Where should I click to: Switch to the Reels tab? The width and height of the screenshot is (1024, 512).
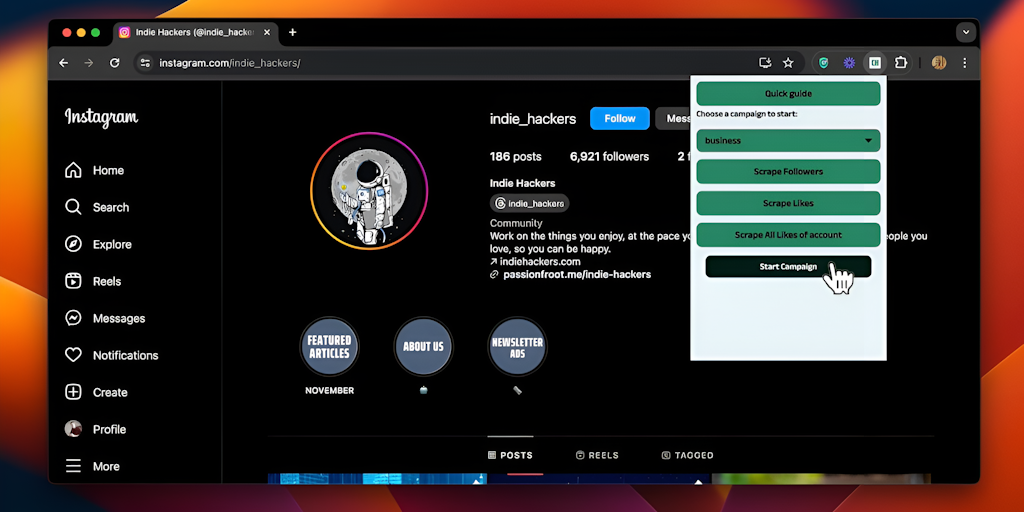598,455
